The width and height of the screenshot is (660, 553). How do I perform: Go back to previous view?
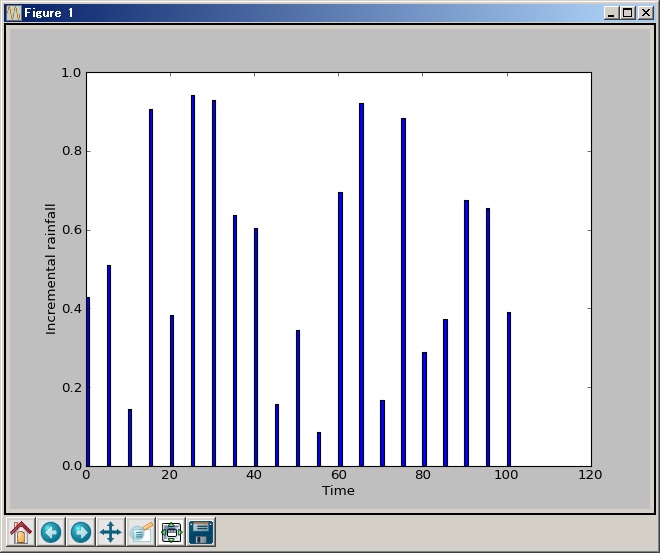click(51, 532)
